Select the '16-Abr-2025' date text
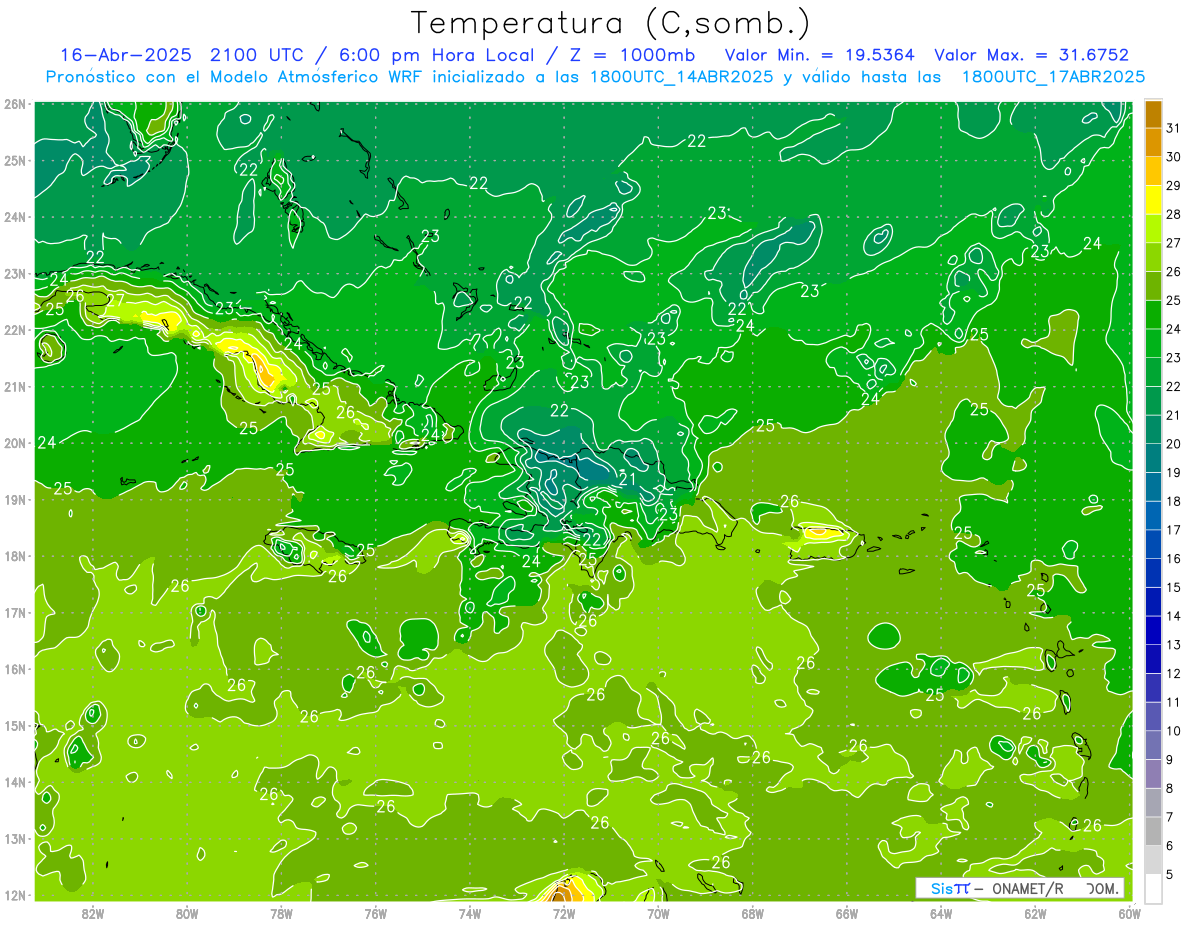The height and width of the screenshot is (927, 1200). [128, 55]
